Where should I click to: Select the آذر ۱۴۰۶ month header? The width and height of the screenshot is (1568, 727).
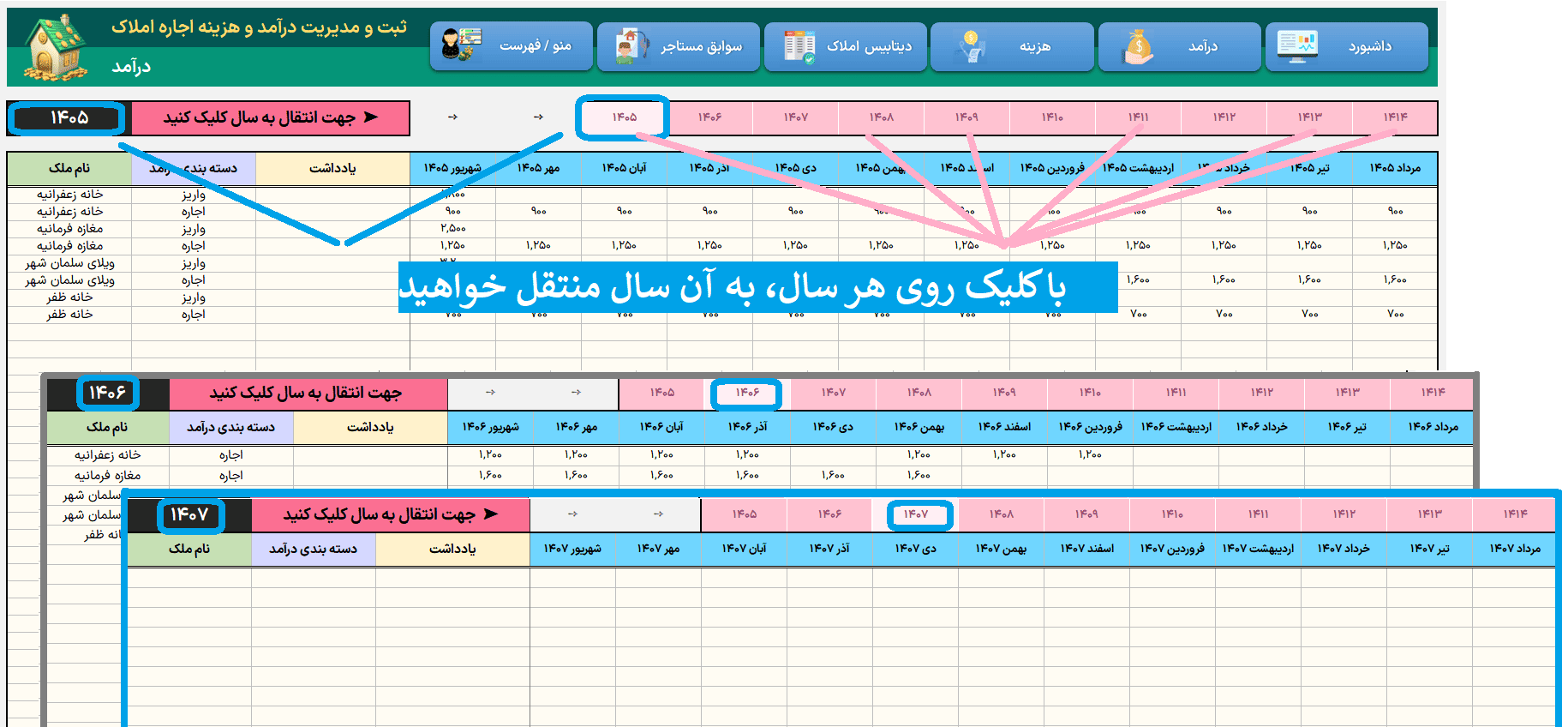(x=747, y=427)
